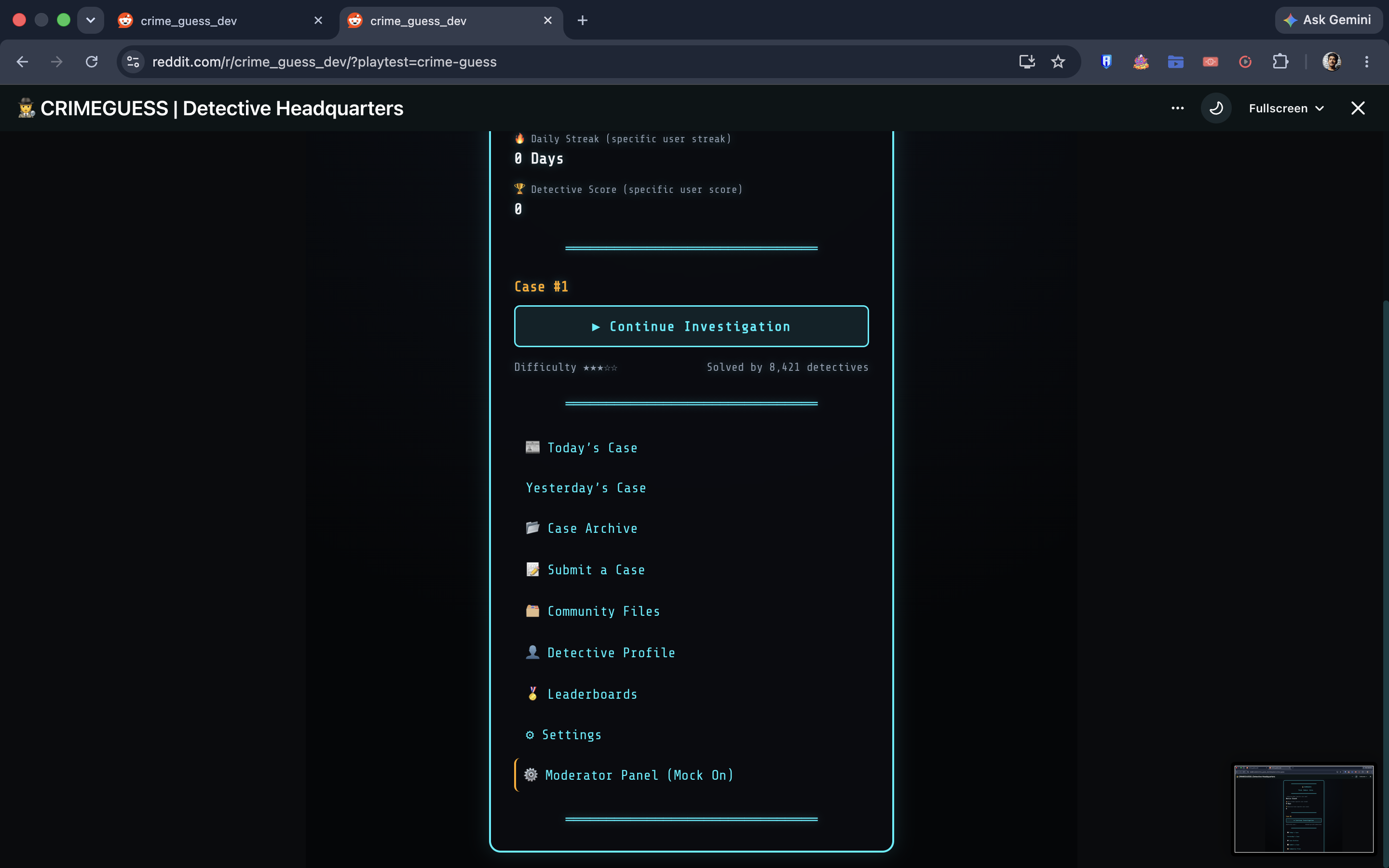Toggle dark mode moon icon
Viewport: 1389px width, 868px height.
(1216, 108)
